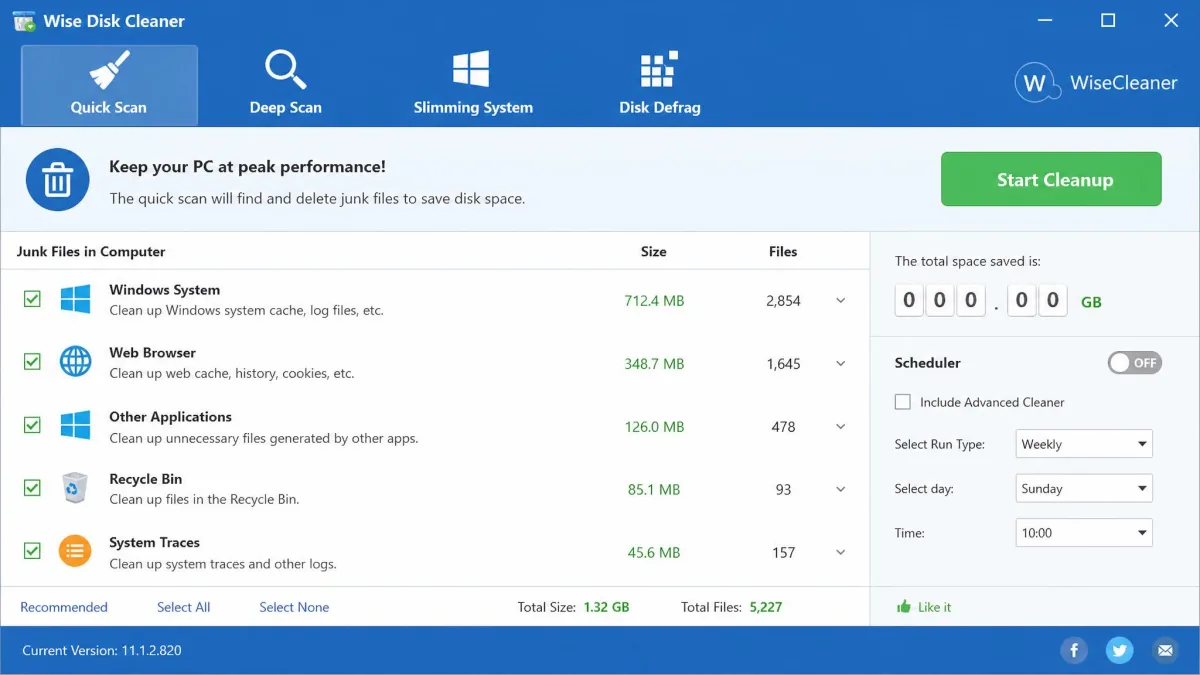This screenshot has width=1200, height=675.
Task: Click the Total Files 5,227 value
Action: 765,607
